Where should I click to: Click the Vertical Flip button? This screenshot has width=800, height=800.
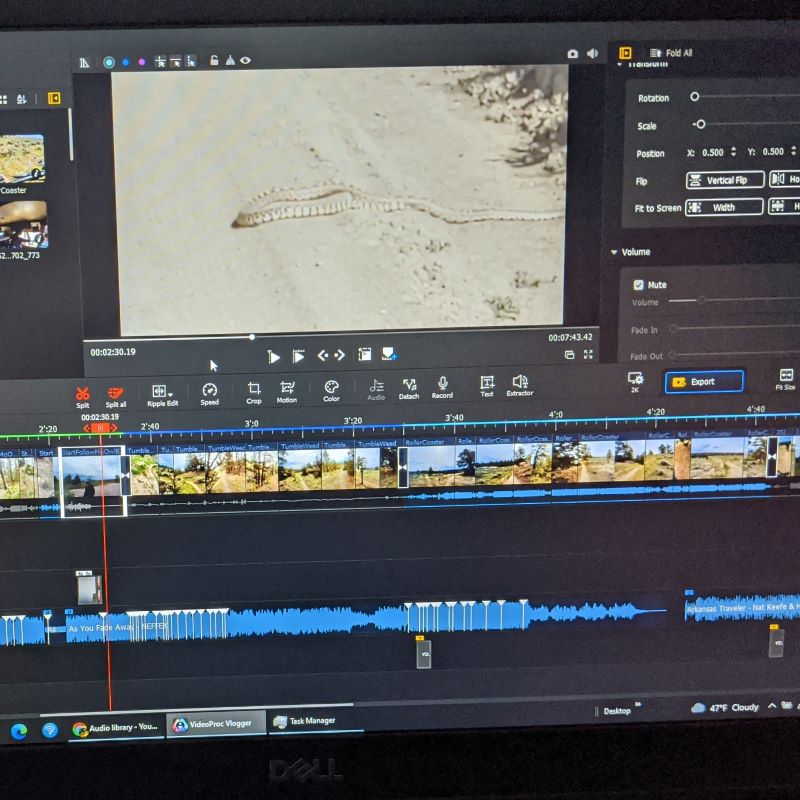click(724, 180)
